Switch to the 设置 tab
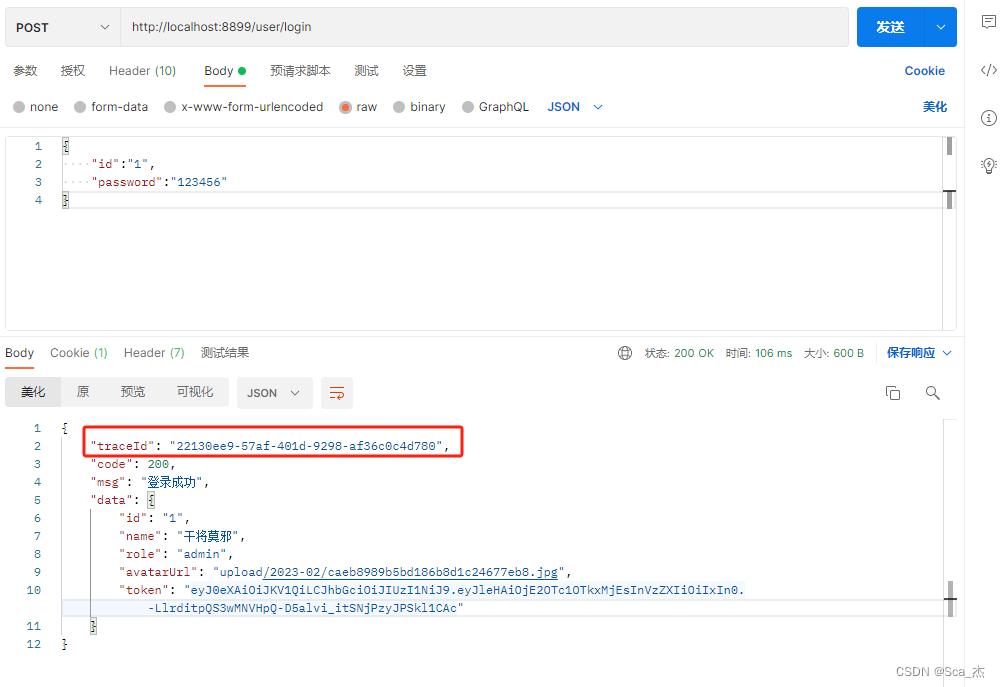The height and width of the screenshot is (687, 1000). (x=415, y=71)
